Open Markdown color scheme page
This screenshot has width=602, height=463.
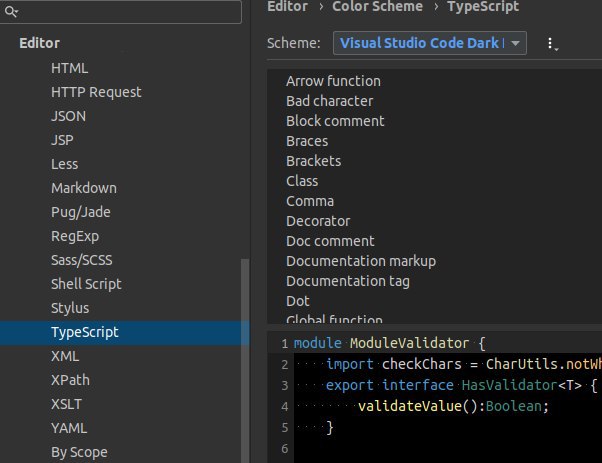pyautogui.click(x=84, y=188)
